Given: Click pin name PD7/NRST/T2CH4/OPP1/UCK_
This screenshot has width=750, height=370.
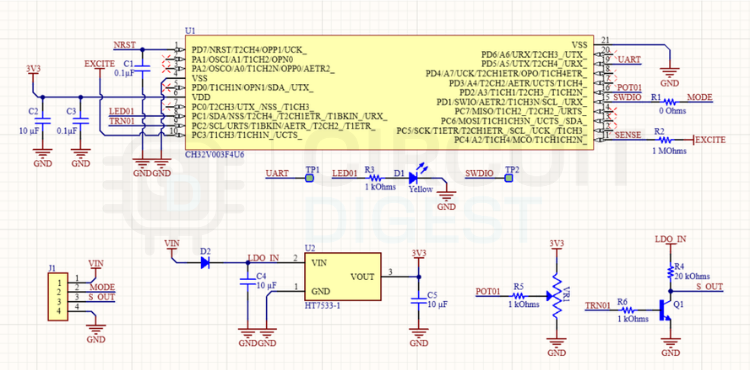Looking at the screenshot, I should click(x=249, y=50).
